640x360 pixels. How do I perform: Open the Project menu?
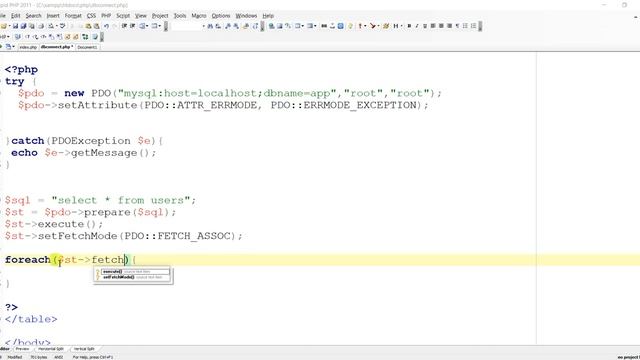(x=160, y=16)
